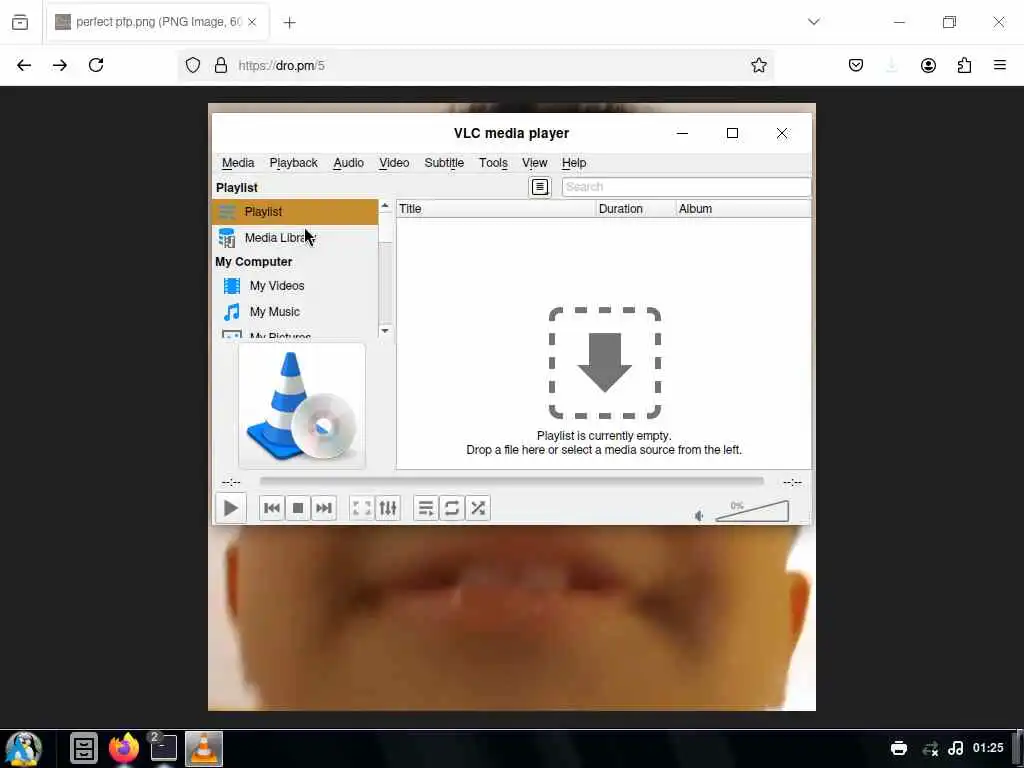Open the Subtitle menu
This screenshot has height=768, width=1024.
click(x=444, y=163)
